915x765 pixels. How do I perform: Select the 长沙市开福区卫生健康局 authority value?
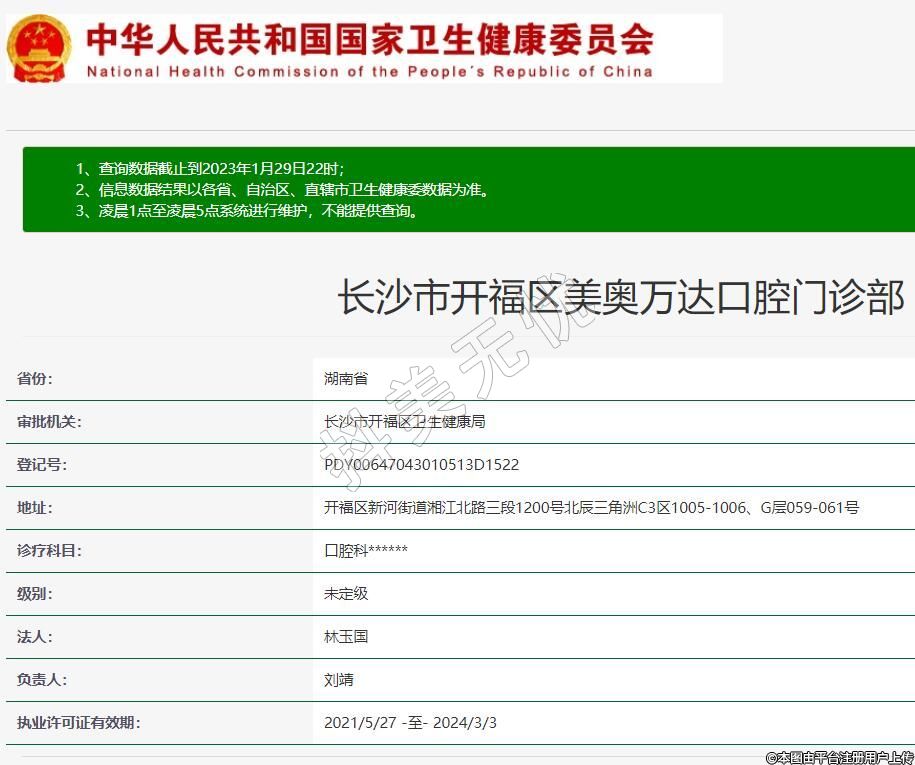405,422
